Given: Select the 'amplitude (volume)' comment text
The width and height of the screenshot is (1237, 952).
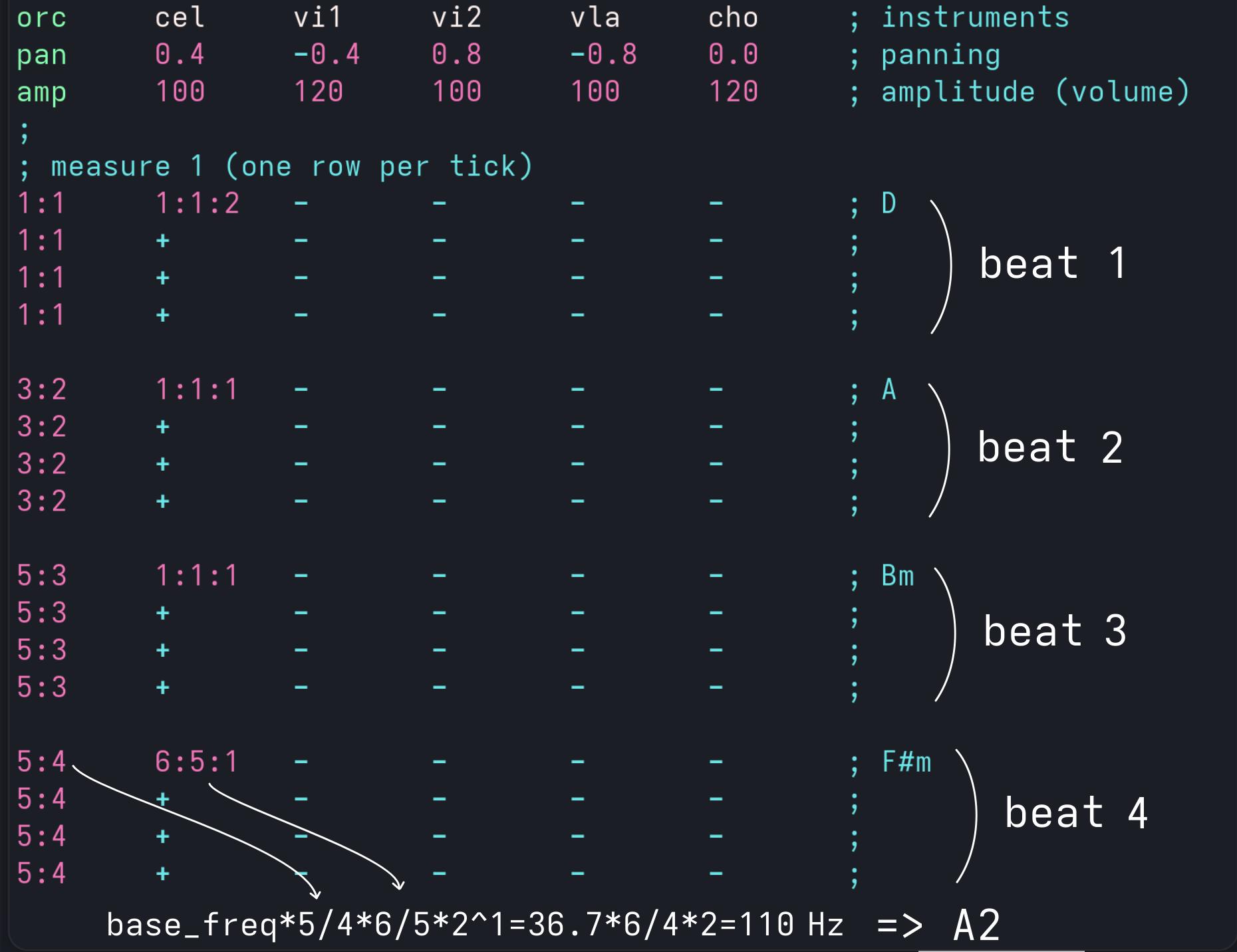Looking at the screenshot, I should [1035, 92].
